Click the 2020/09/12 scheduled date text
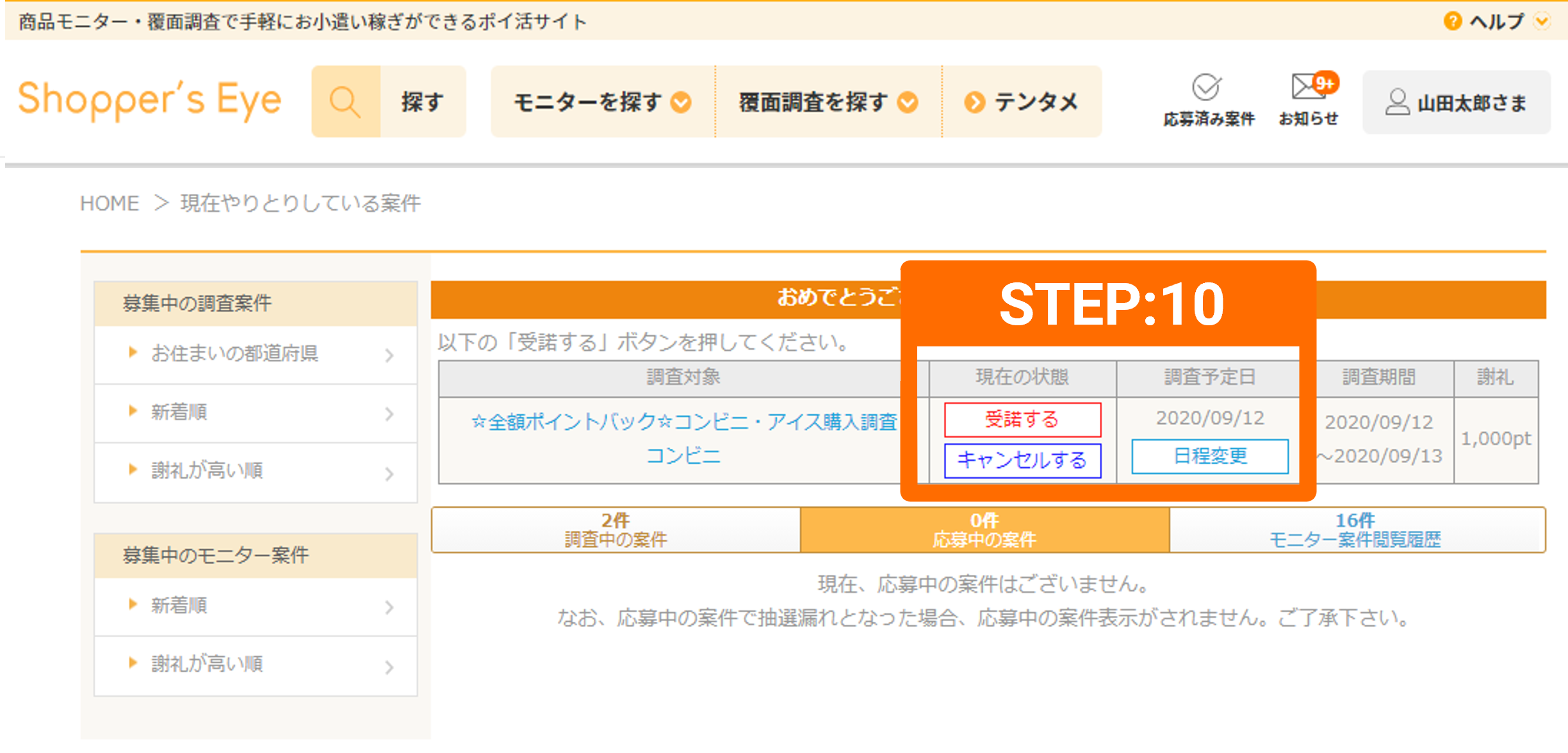Viewport: 1568px width, 753px height. point(1210,418)
